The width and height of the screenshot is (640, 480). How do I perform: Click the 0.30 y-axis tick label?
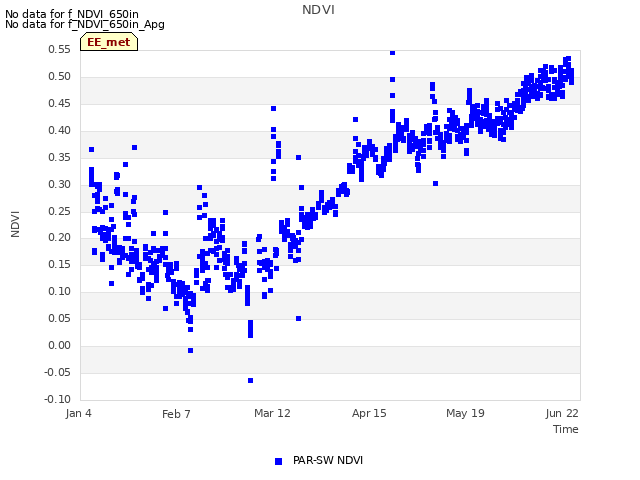pyautogui.click(x=60, y=184)
